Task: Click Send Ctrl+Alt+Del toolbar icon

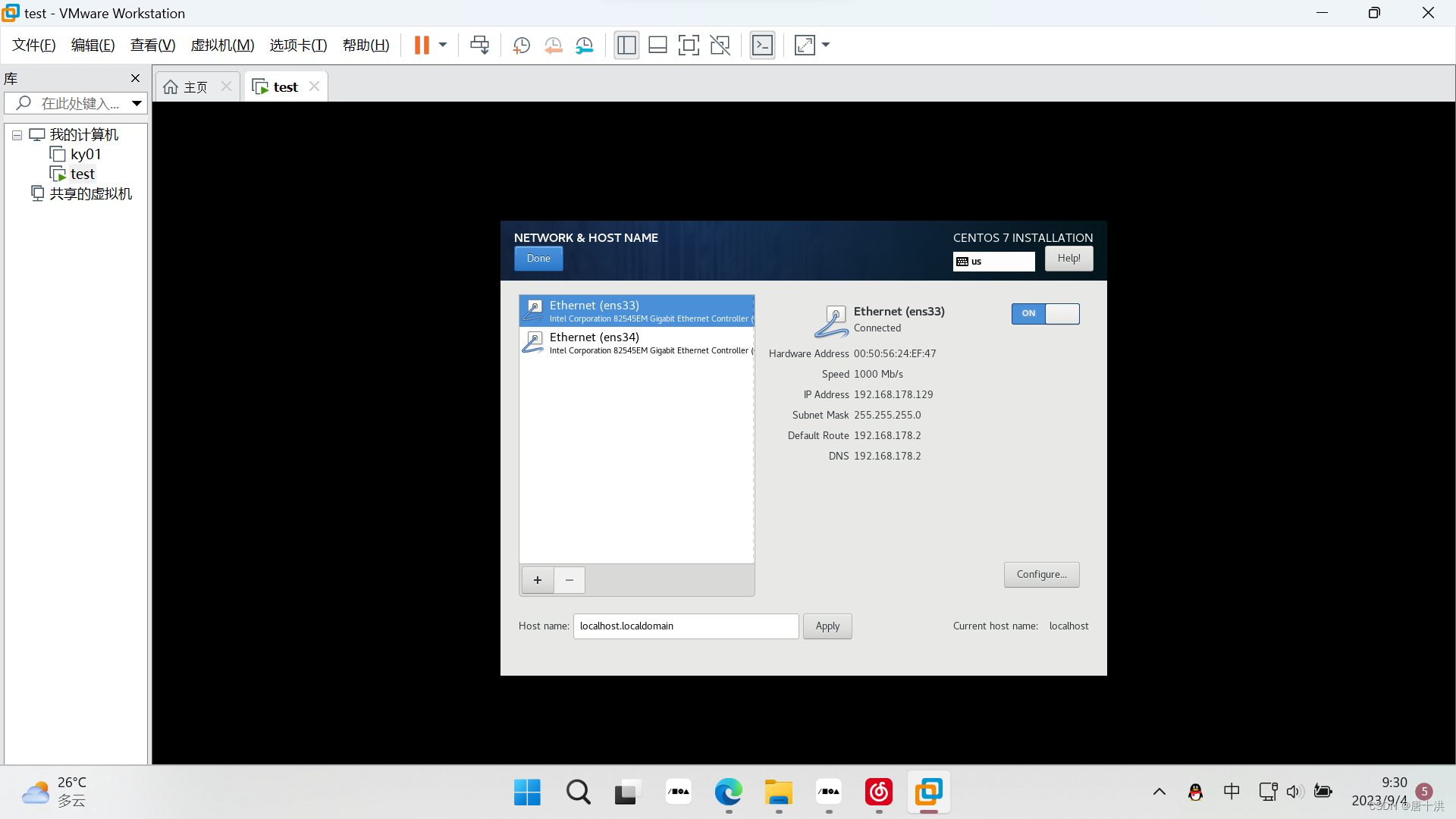Action: 479,45
